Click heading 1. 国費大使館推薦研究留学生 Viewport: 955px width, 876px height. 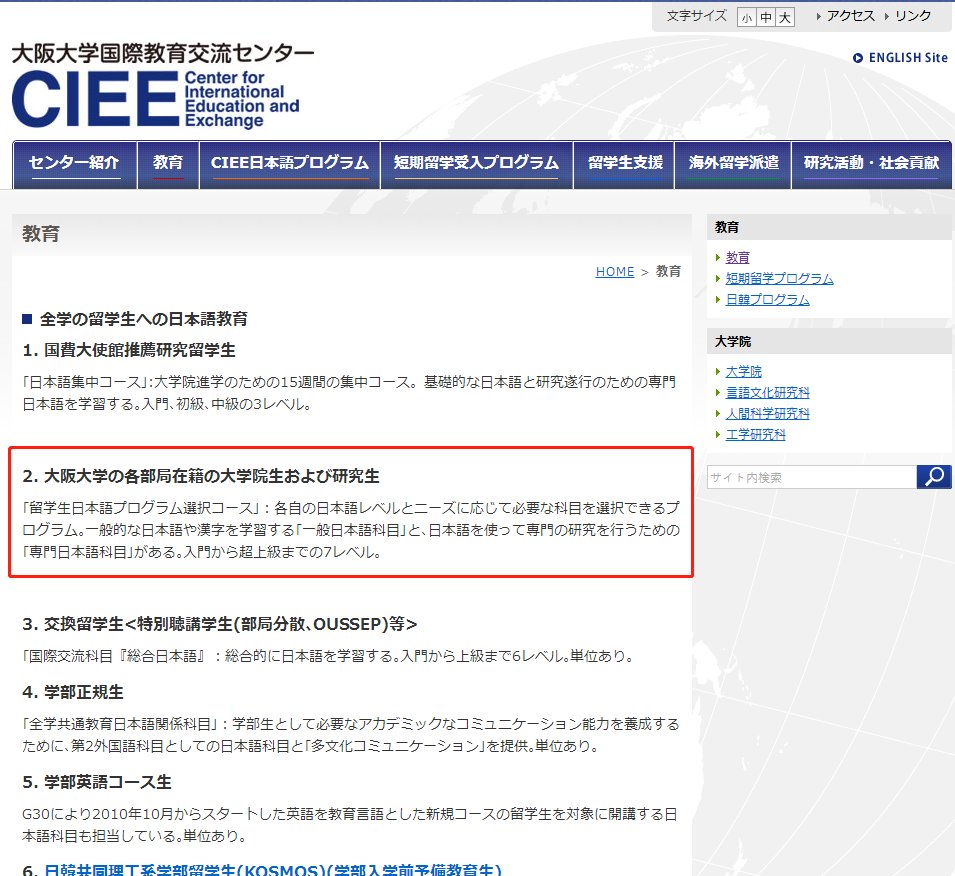[x=129, y=350]
